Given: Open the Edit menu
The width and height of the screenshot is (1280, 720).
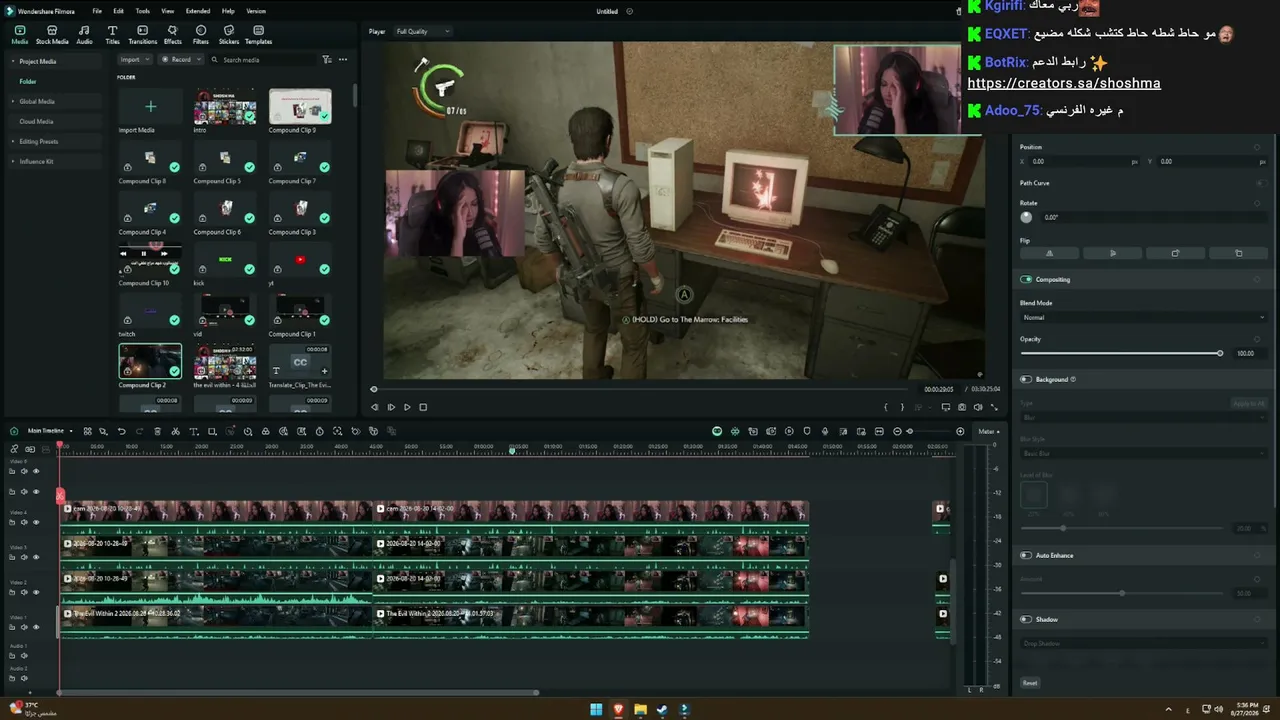Looking at the screenshot, I should tap(119, 11).
